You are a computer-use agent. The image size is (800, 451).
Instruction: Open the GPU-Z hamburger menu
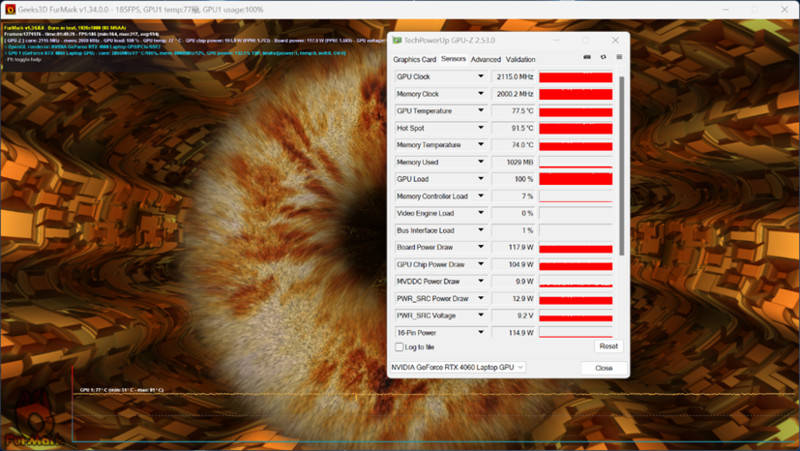(x=618, y=58)
